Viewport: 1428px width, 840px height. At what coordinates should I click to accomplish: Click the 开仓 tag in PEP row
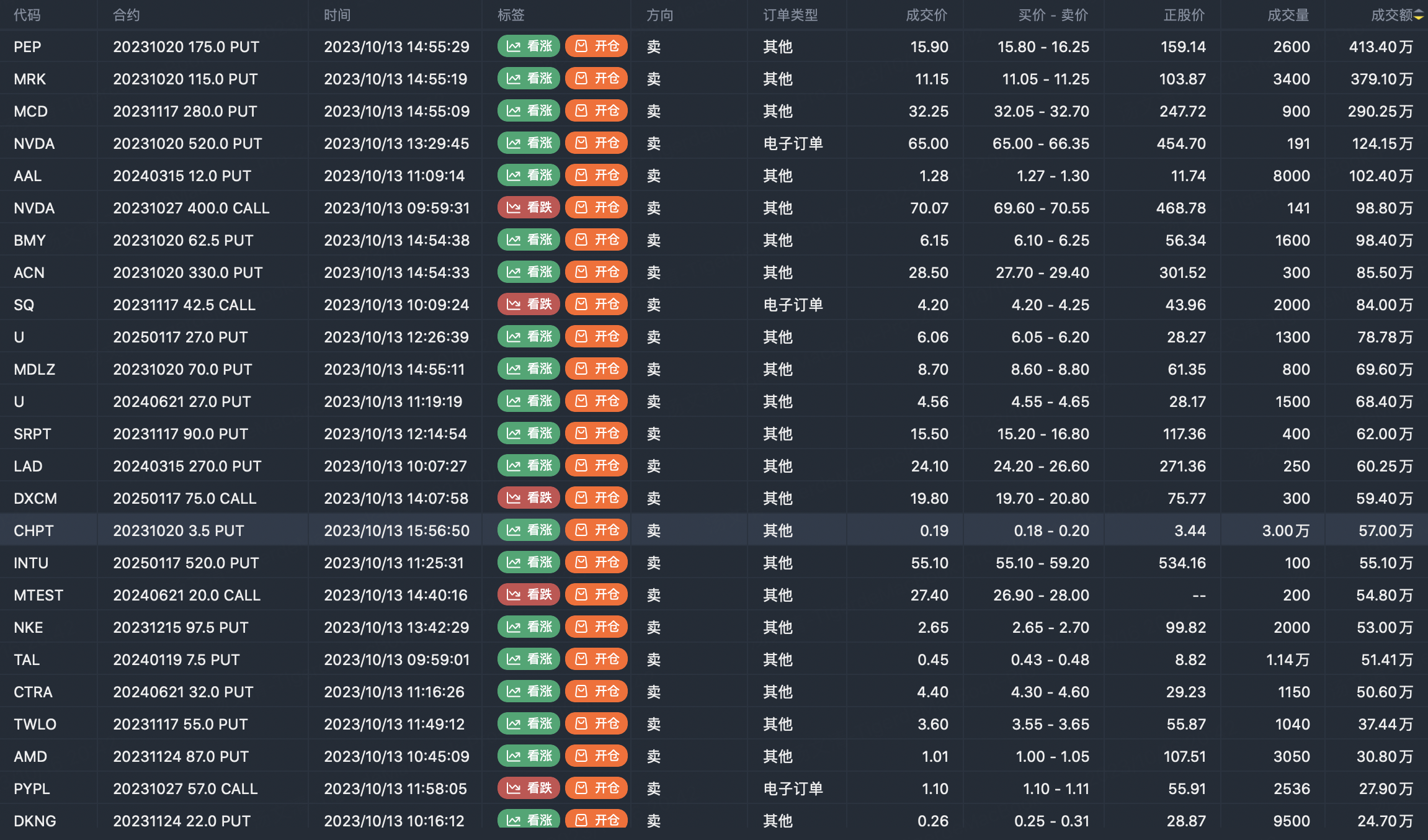pyautogui.click(x=597, y=47)
